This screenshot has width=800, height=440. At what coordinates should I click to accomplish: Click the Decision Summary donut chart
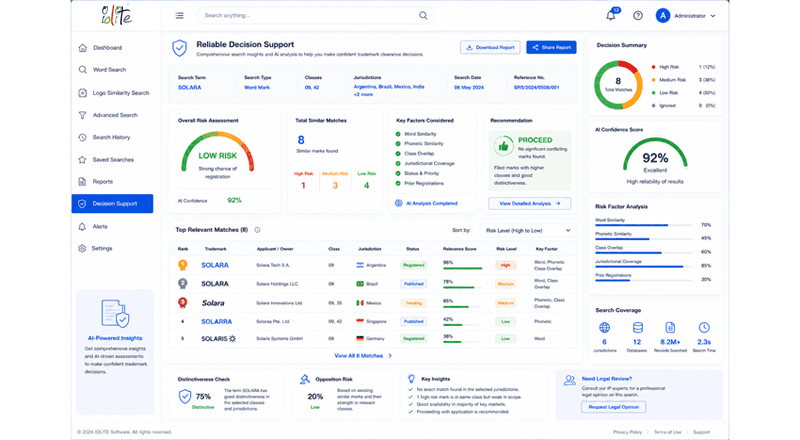click(618, 85)
